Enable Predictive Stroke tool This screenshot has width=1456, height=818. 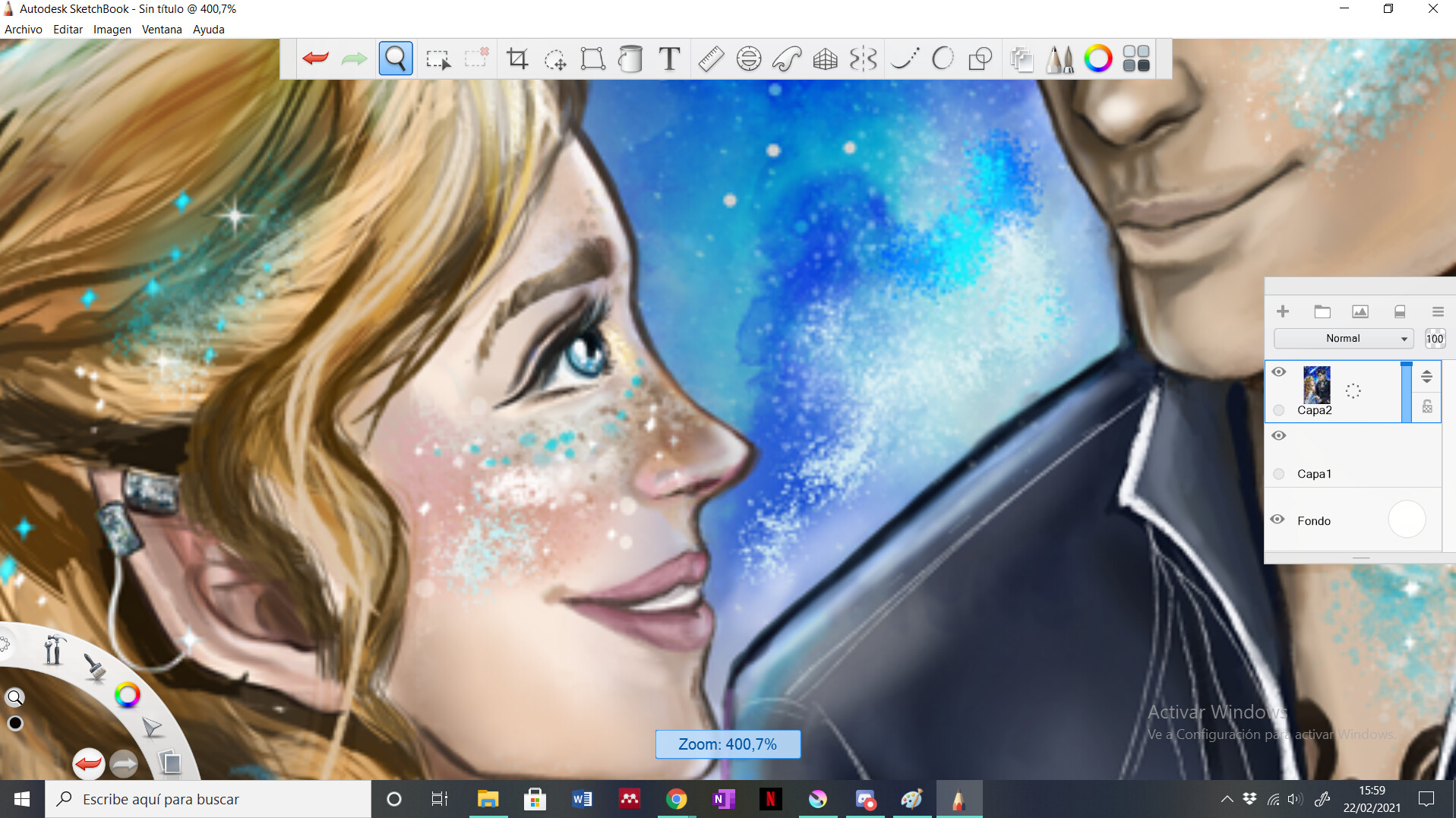tap(943, 58)
